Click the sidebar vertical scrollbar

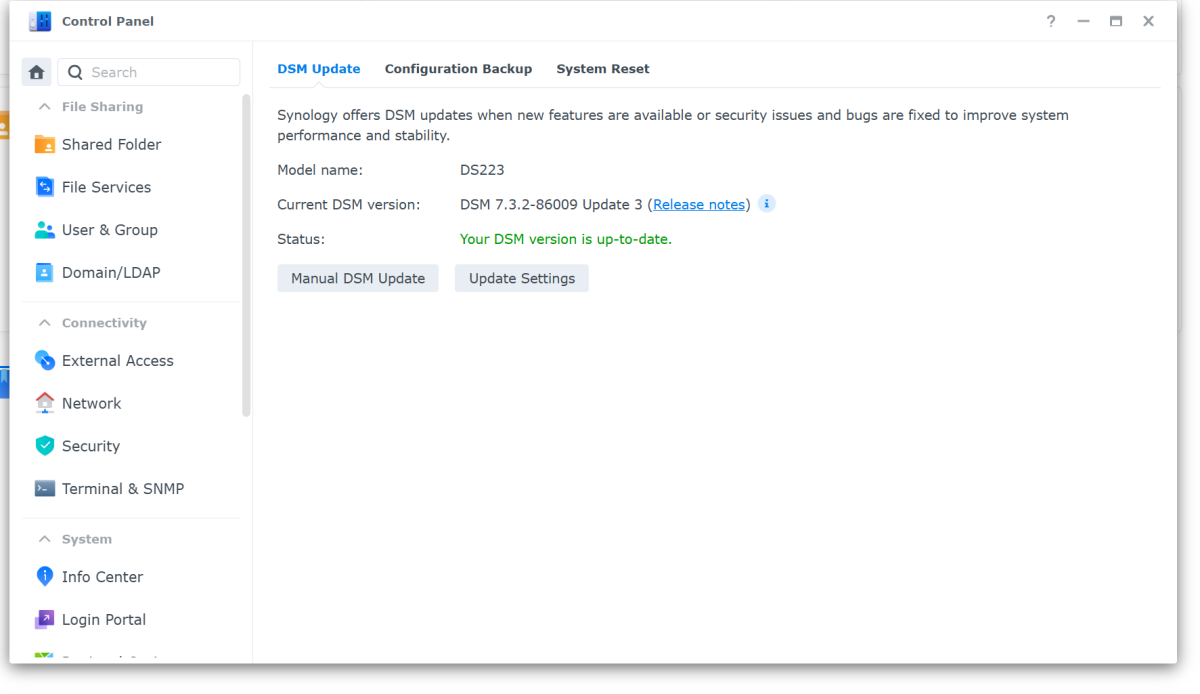(x=246, y=256)
